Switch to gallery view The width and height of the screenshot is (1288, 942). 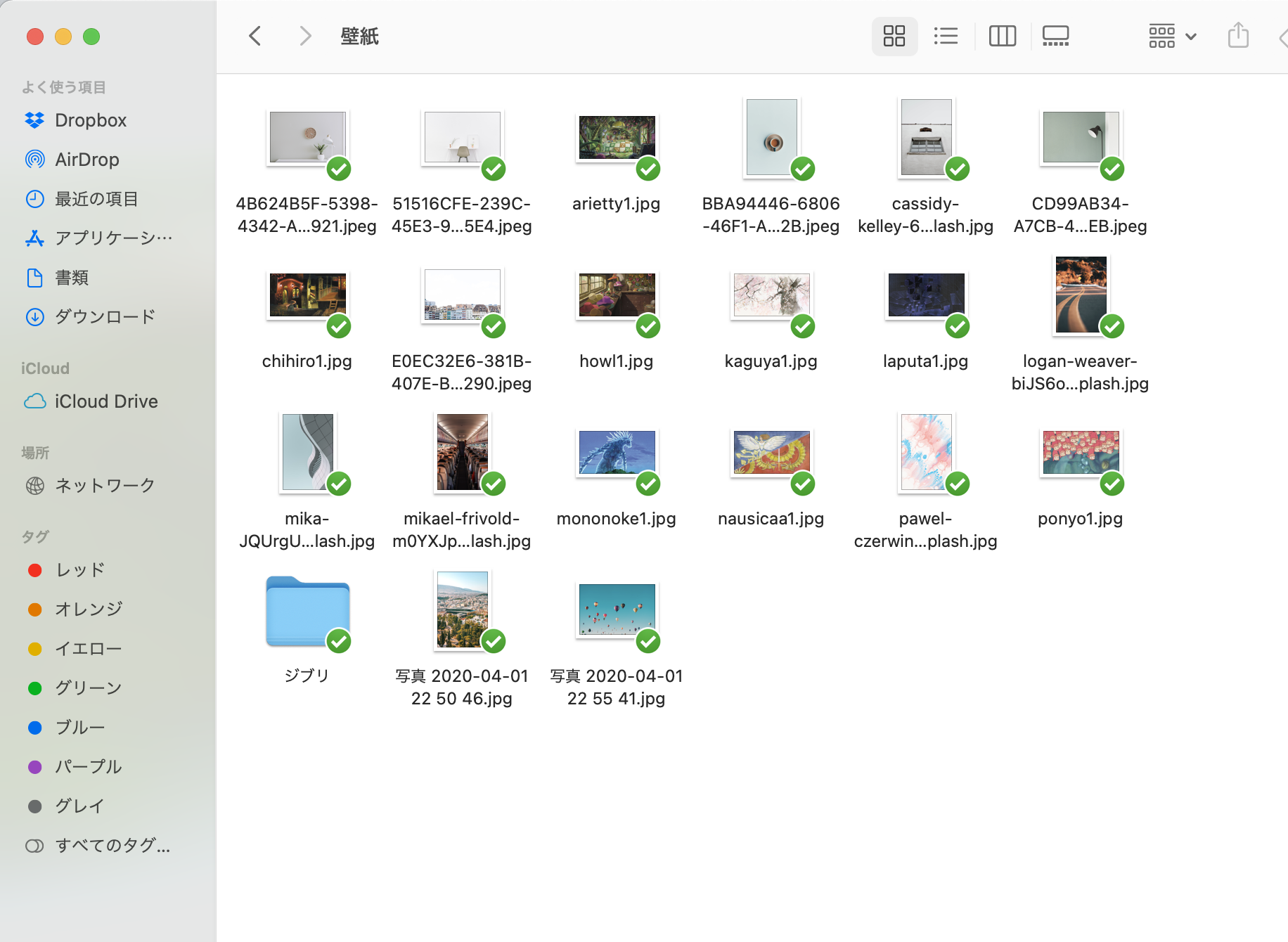click(x=1055, y=36)
